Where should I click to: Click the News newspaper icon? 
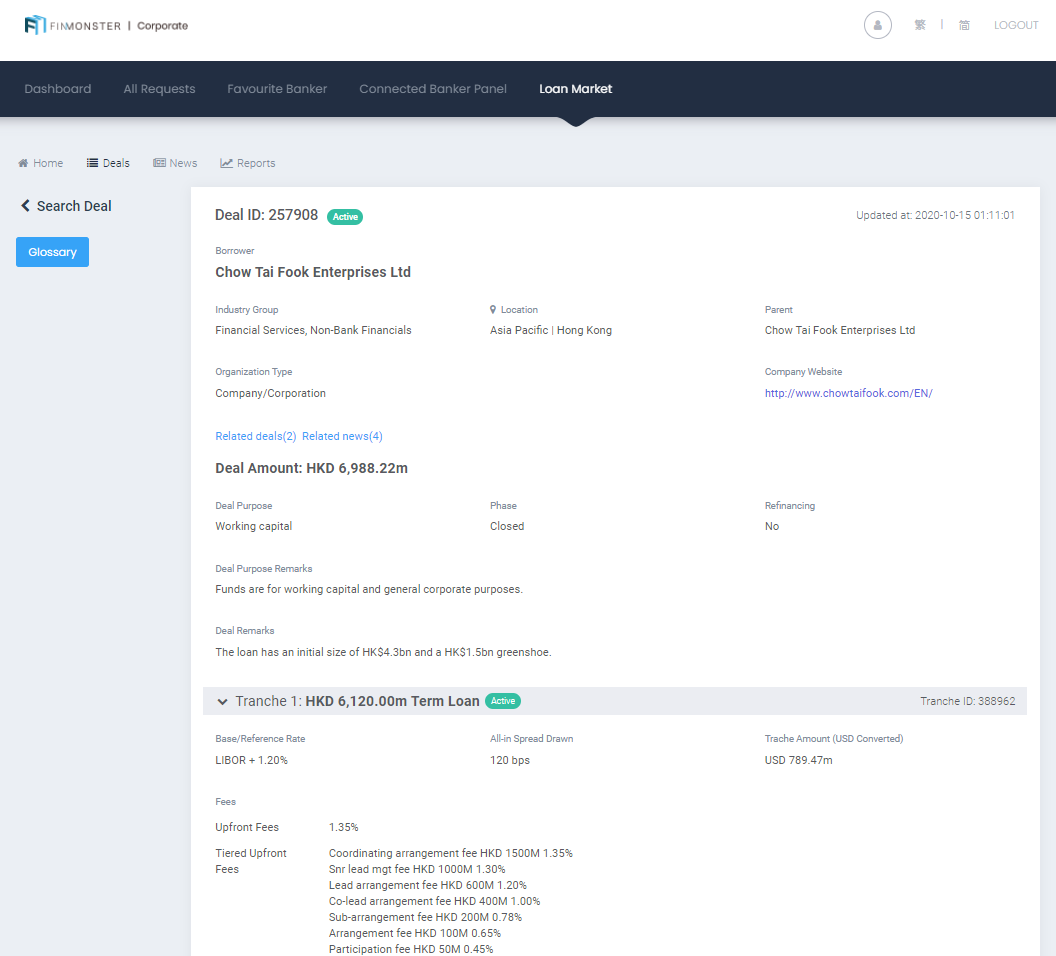[x=159, y=163]
